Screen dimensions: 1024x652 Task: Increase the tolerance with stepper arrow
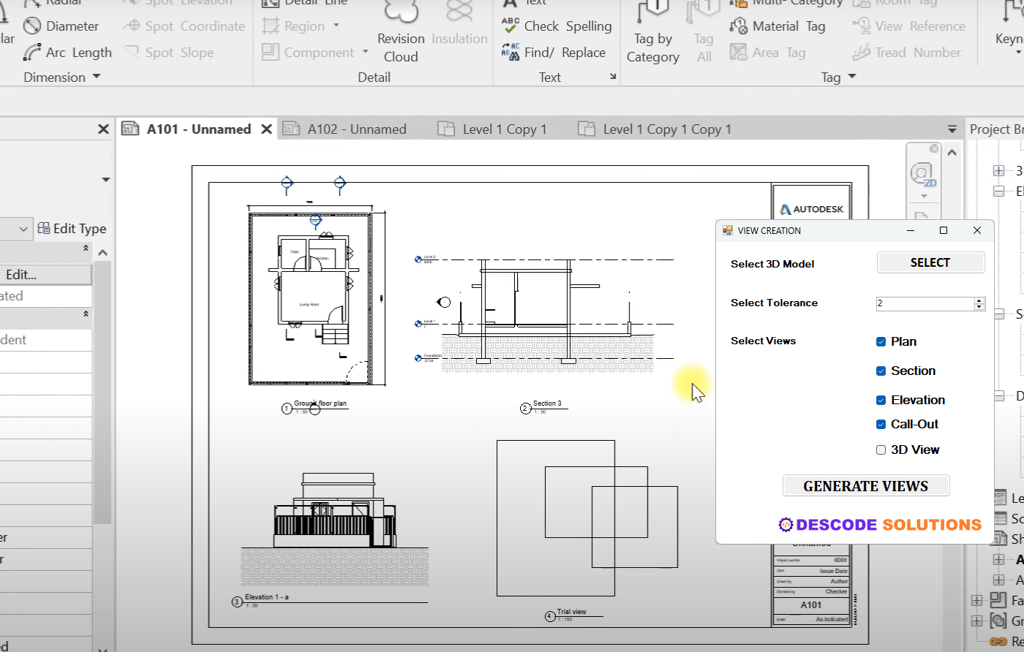979,300
